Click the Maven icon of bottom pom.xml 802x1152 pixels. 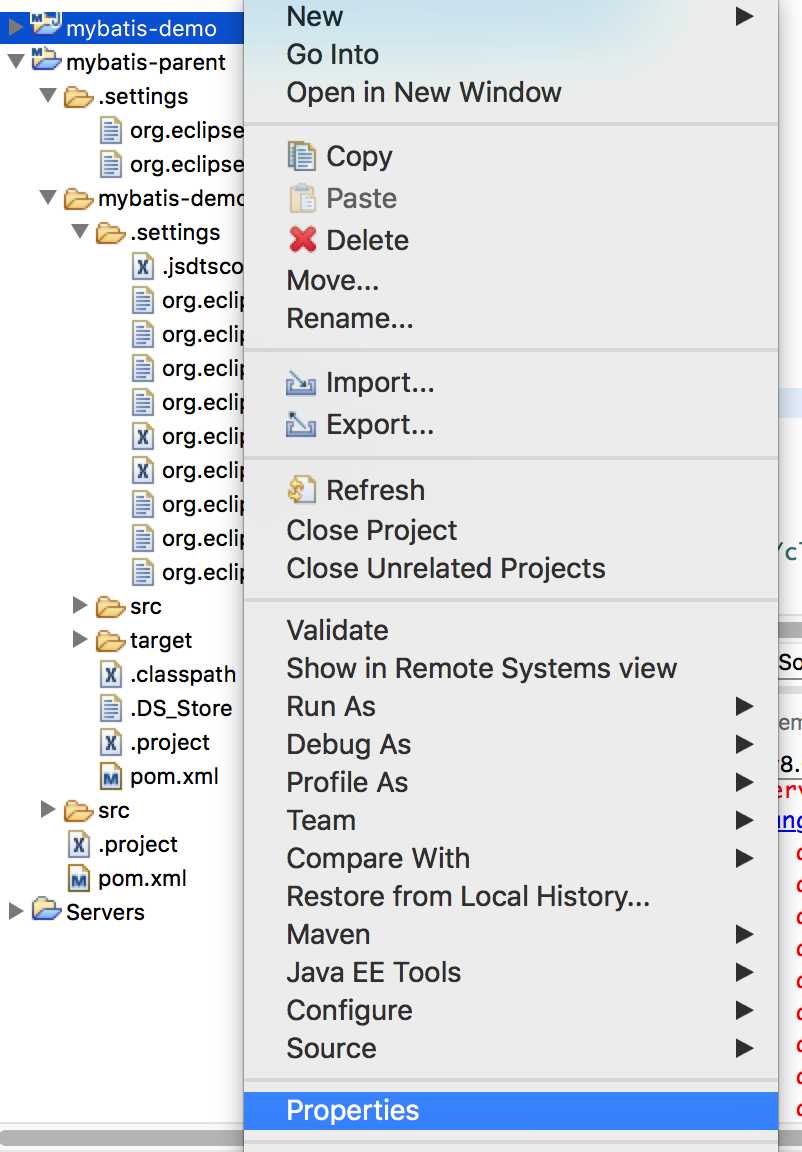78,878
